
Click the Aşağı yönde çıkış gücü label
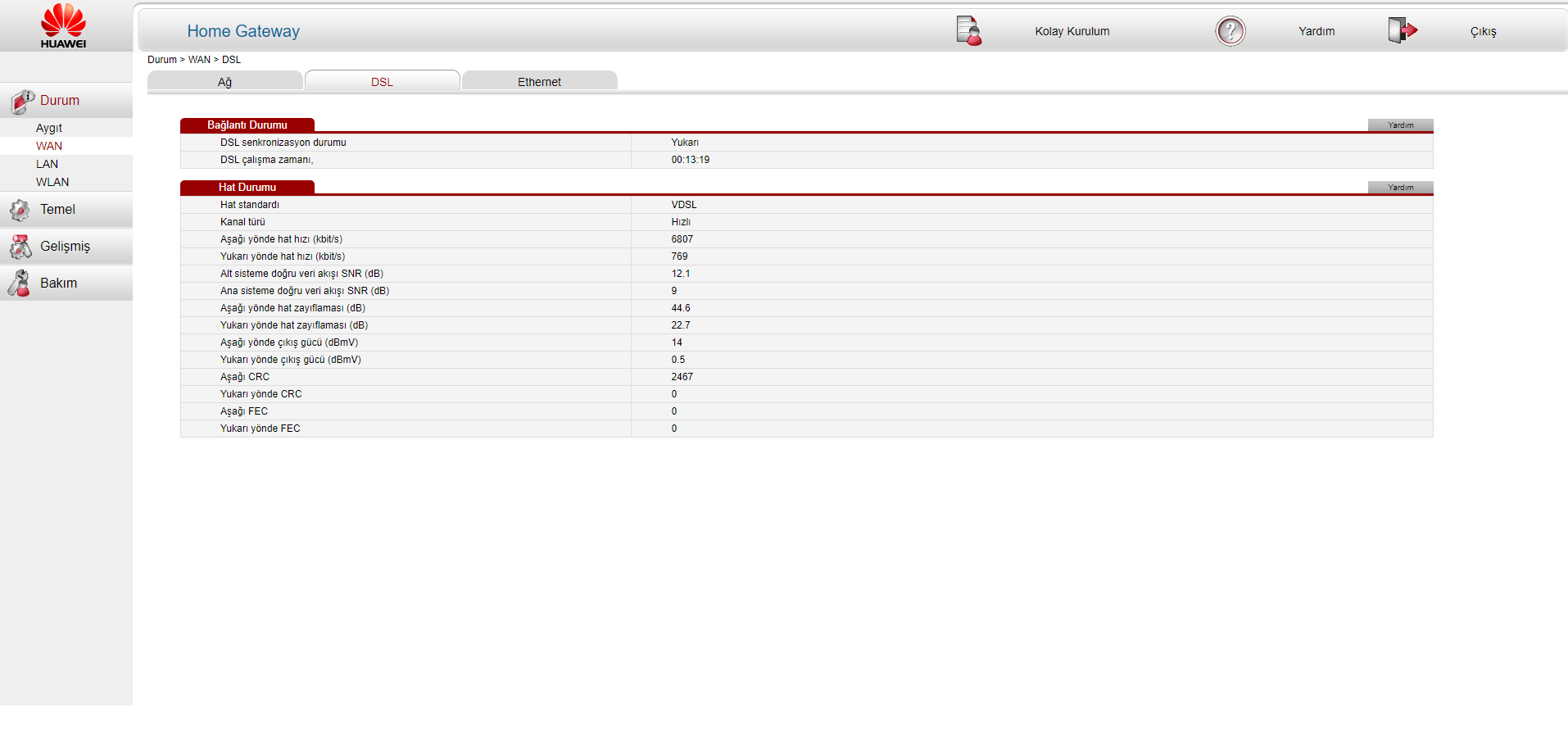pos(288,343)
